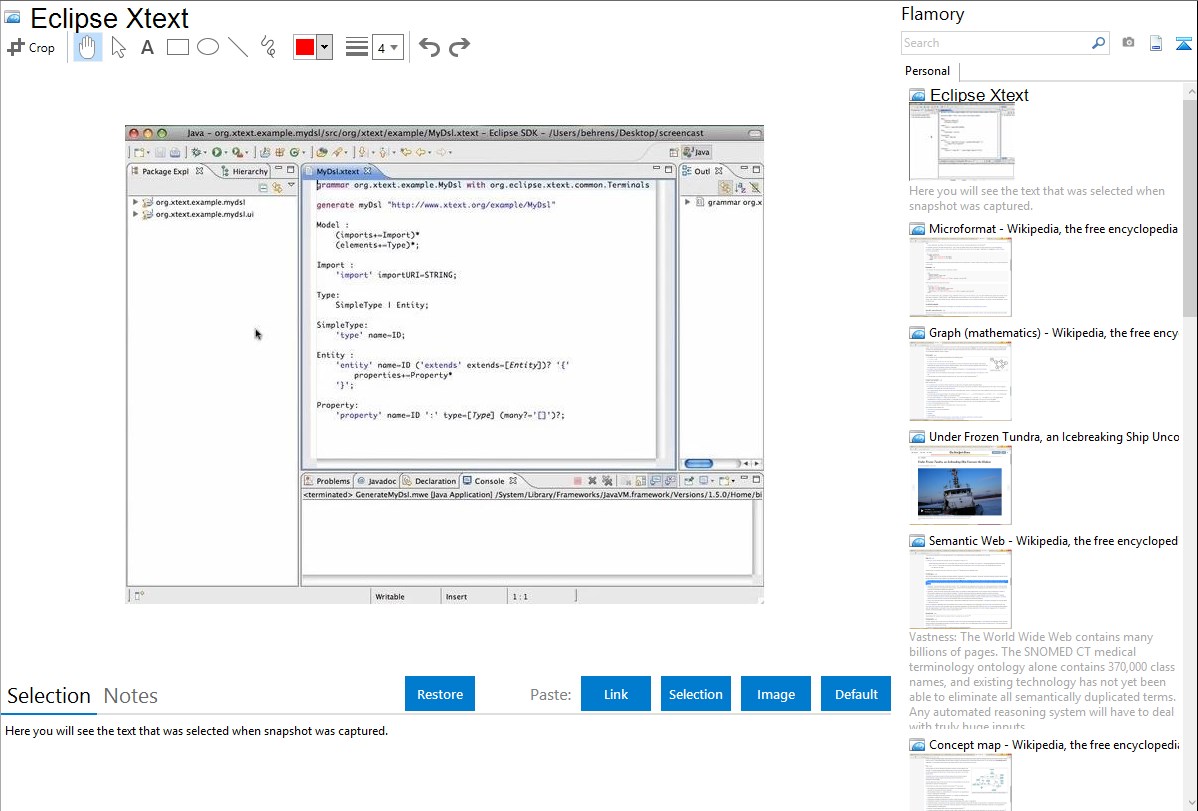Image resolution: width=1198 pixels, height=811 pixels.
Task: Focus the Flamory Search field
Action: pyautogui.click(x=996, y=43)
